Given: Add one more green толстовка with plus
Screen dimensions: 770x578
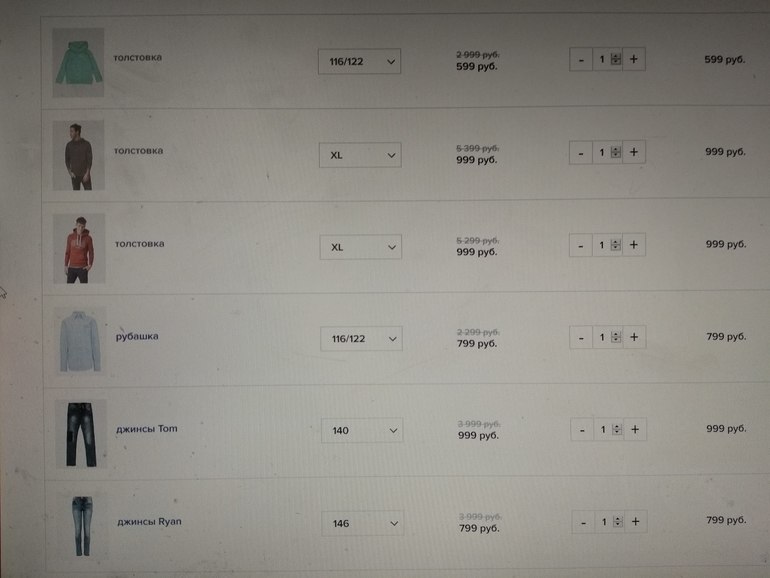Looking at the screenshot, I should 633,60.
